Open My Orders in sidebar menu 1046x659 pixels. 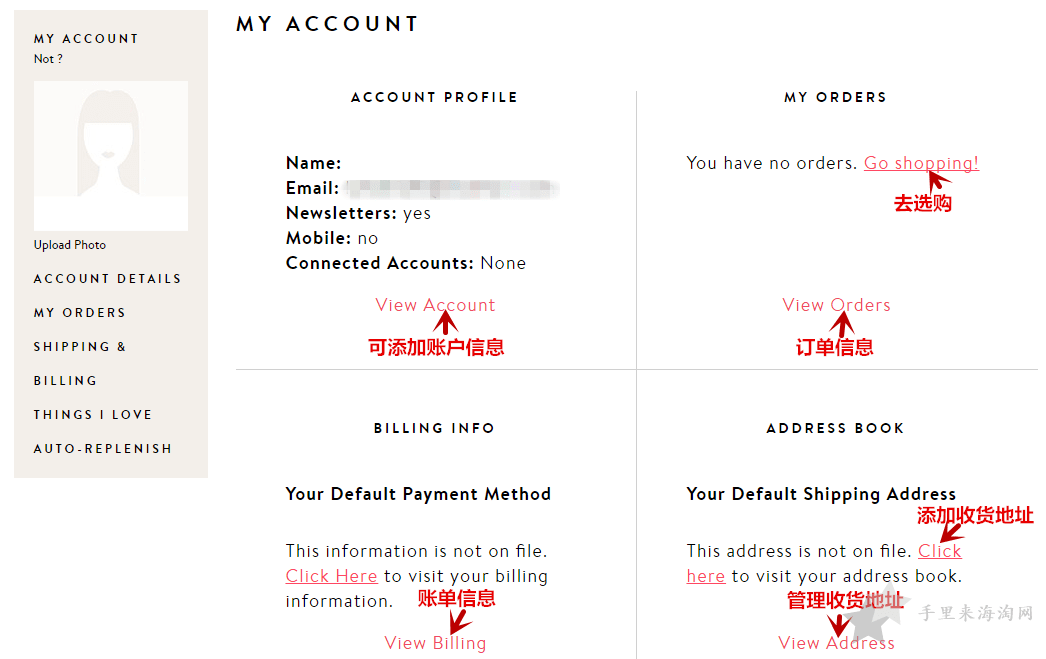[x=79, y=313]
